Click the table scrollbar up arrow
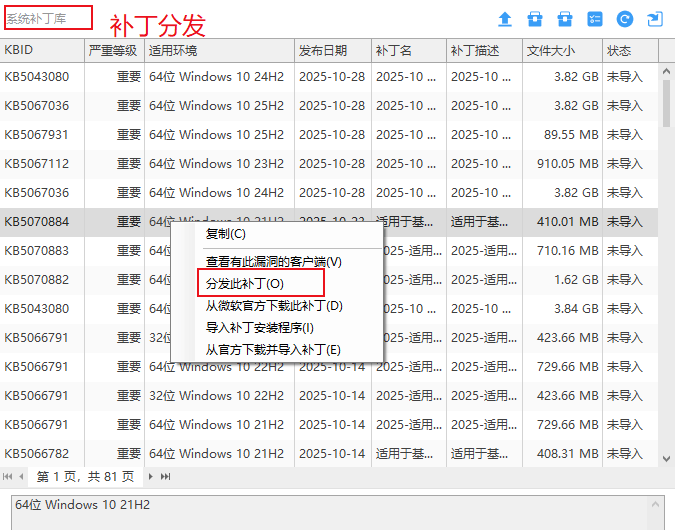This screenshot has height=530, width=675. (666, 71)
